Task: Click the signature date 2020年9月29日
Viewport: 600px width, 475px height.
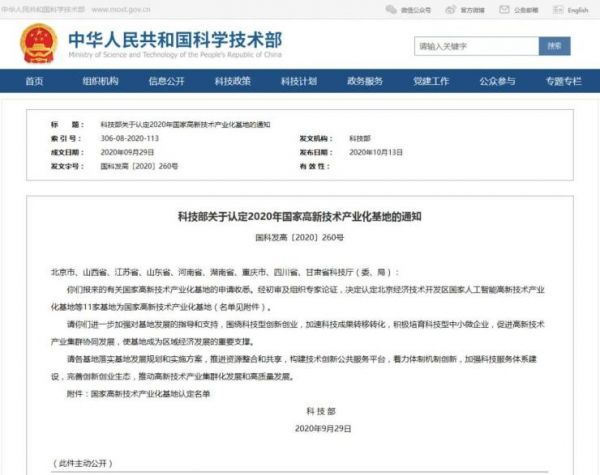Action: [323, 428]
